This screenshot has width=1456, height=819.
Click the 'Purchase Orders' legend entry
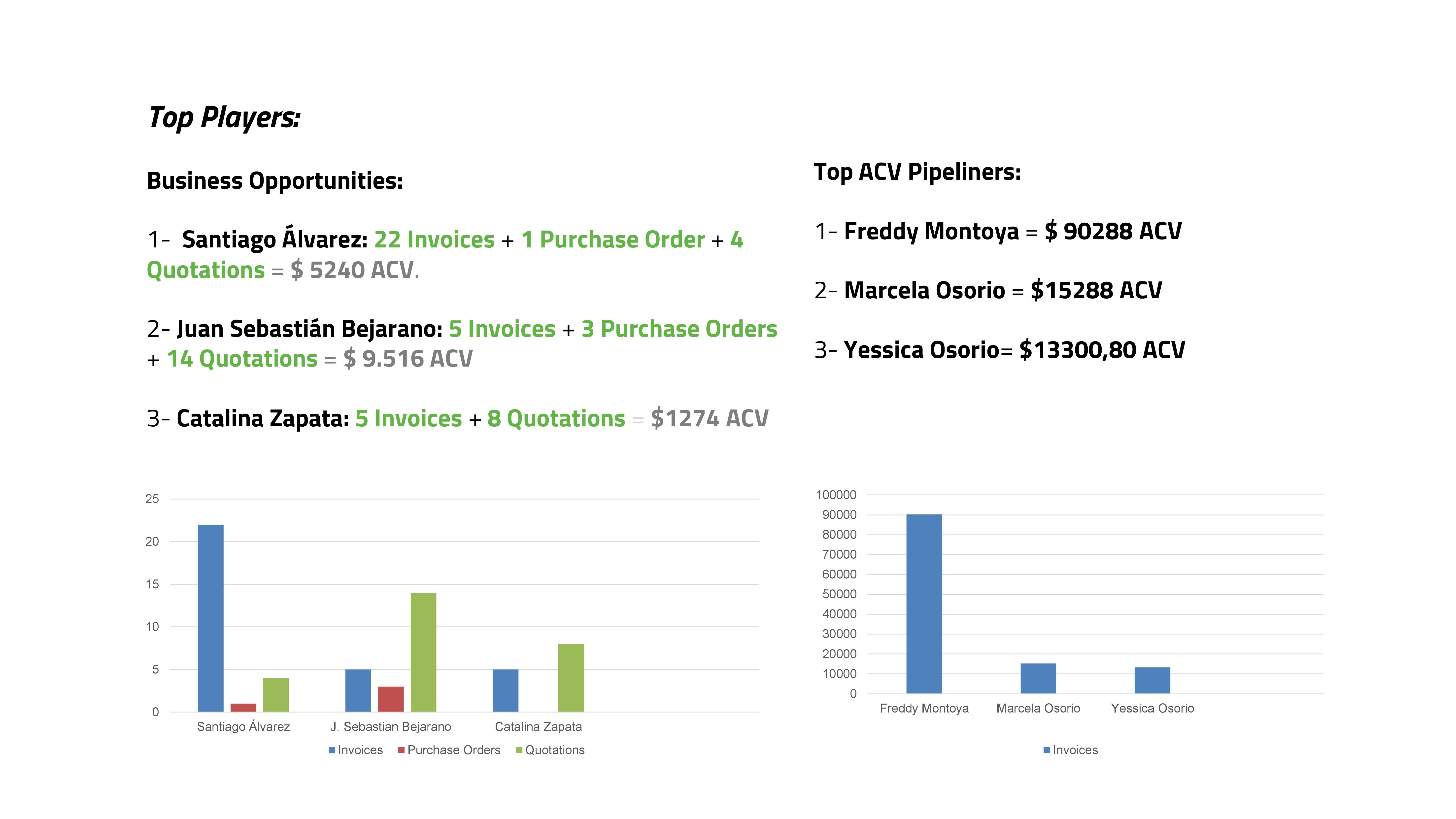point(449,750)
